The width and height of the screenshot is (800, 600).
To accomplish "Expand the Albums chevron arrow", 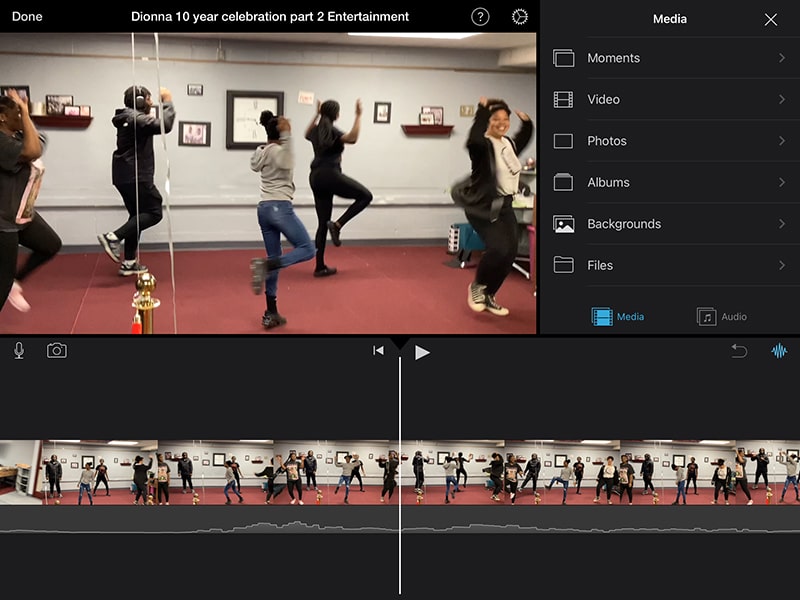I will [x=782, y=182].
